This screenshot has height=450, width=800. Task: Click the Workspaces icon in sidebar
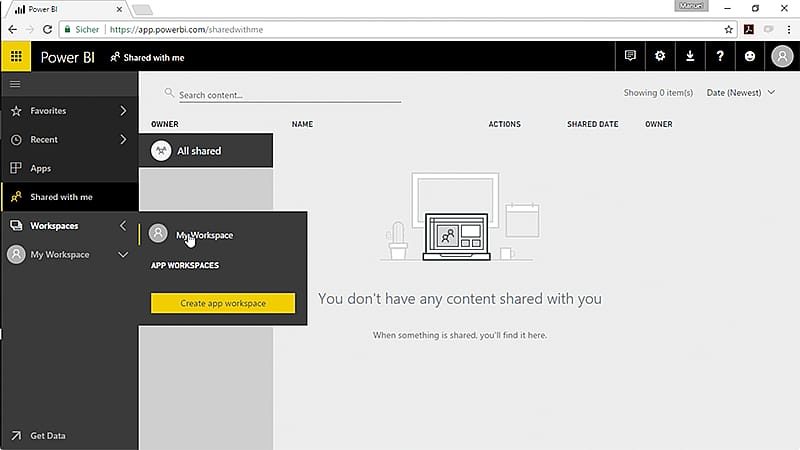16,226
